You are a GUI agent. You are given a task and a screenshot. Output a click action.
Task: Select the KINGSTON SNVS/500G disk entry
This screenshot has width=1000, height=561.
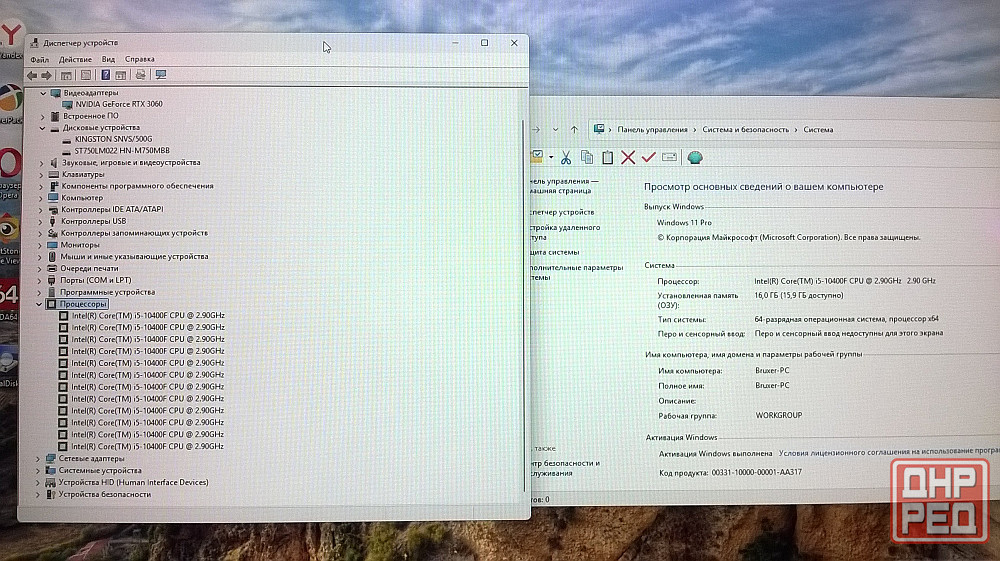[112, 139]
